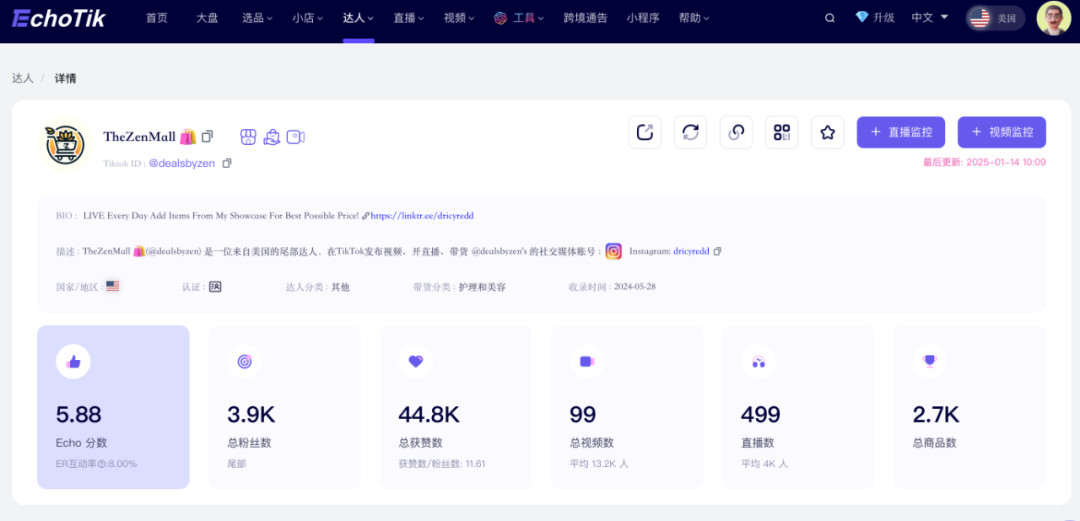The image size is (1080, 521).
Task: Open external link share icon button
Action: [645, 132]
